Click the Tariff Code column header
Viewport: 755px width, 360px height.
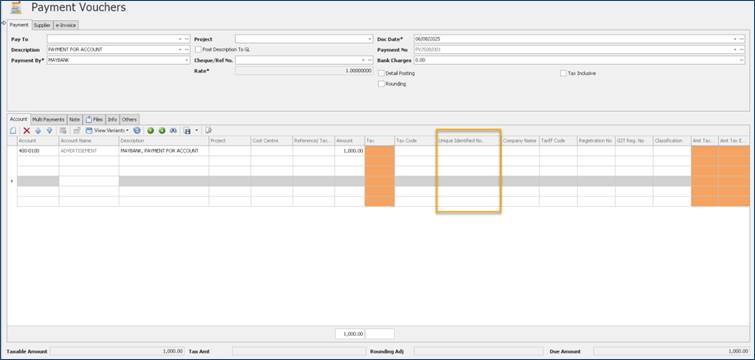(559, 141)
